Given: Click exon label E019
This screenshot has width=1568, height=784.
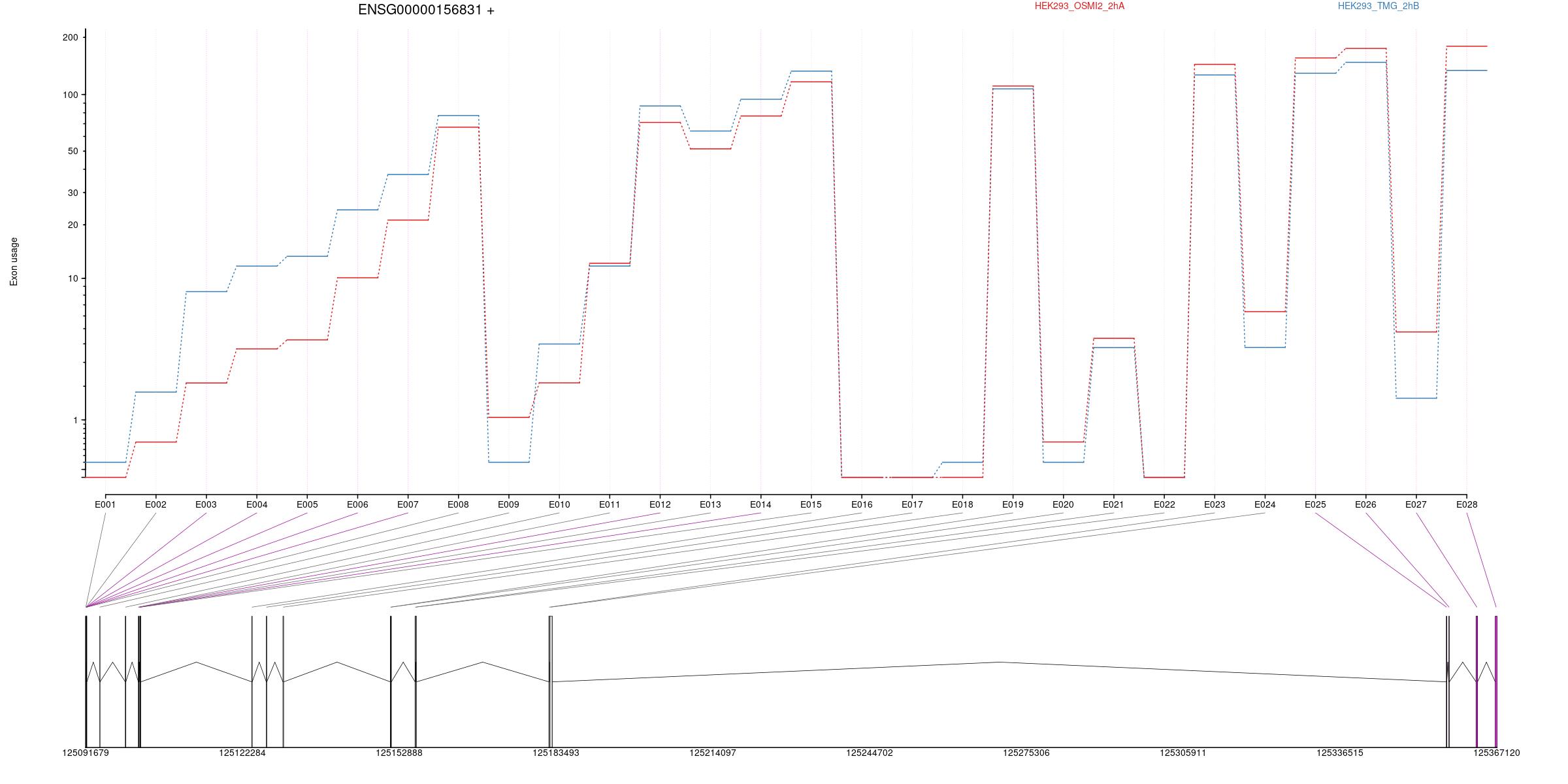Looking at the screenshot, I should point(1013,504).
